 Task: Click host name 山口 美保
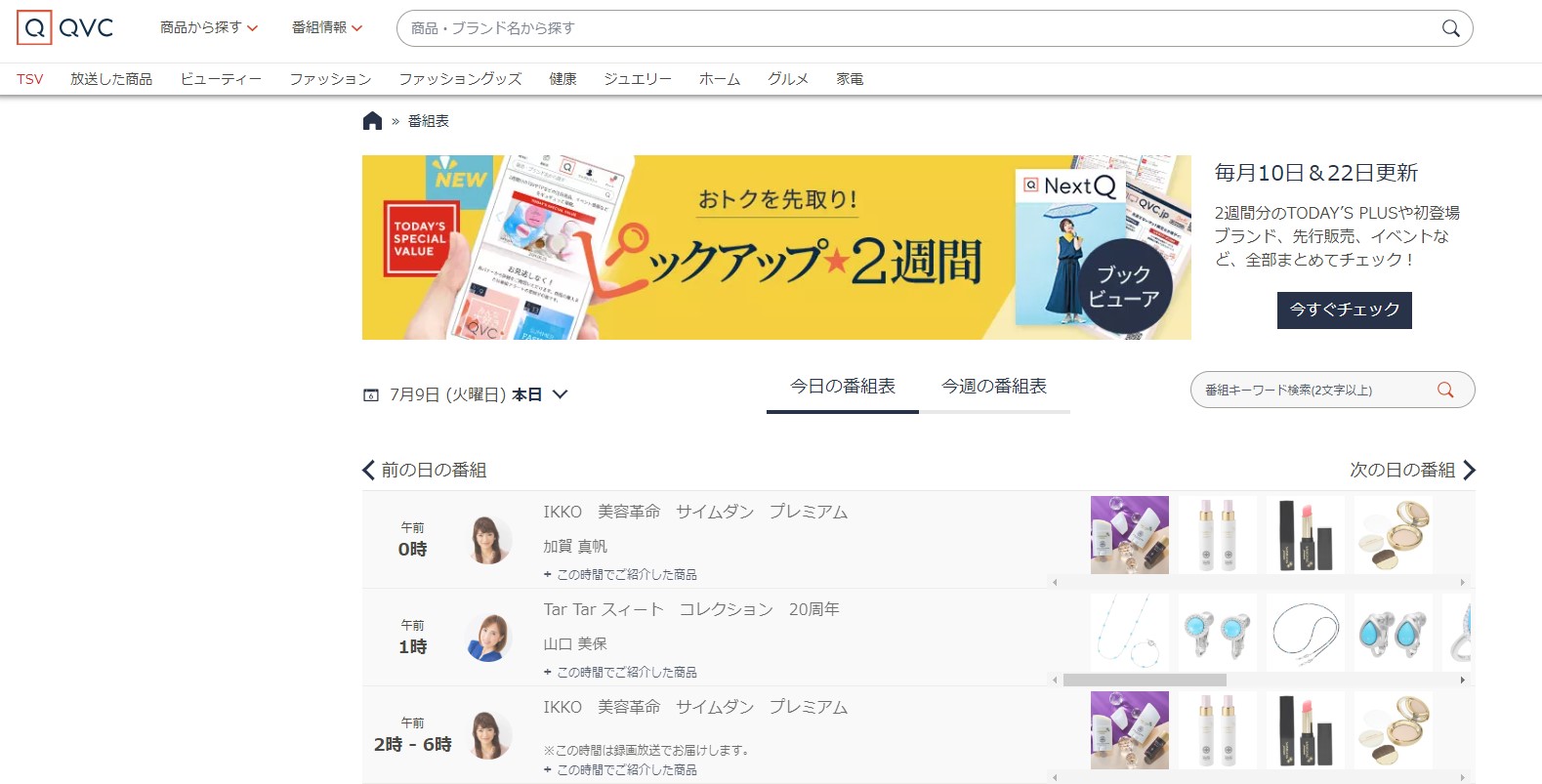pos(575,644)
